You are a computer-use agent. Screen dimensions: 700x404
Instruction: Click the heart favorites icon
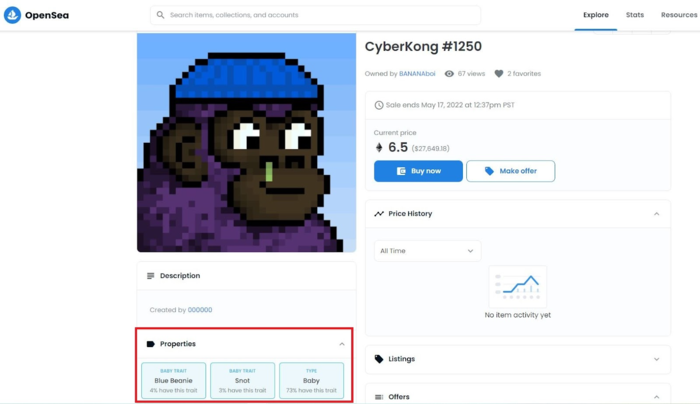(x=499, y=74)
